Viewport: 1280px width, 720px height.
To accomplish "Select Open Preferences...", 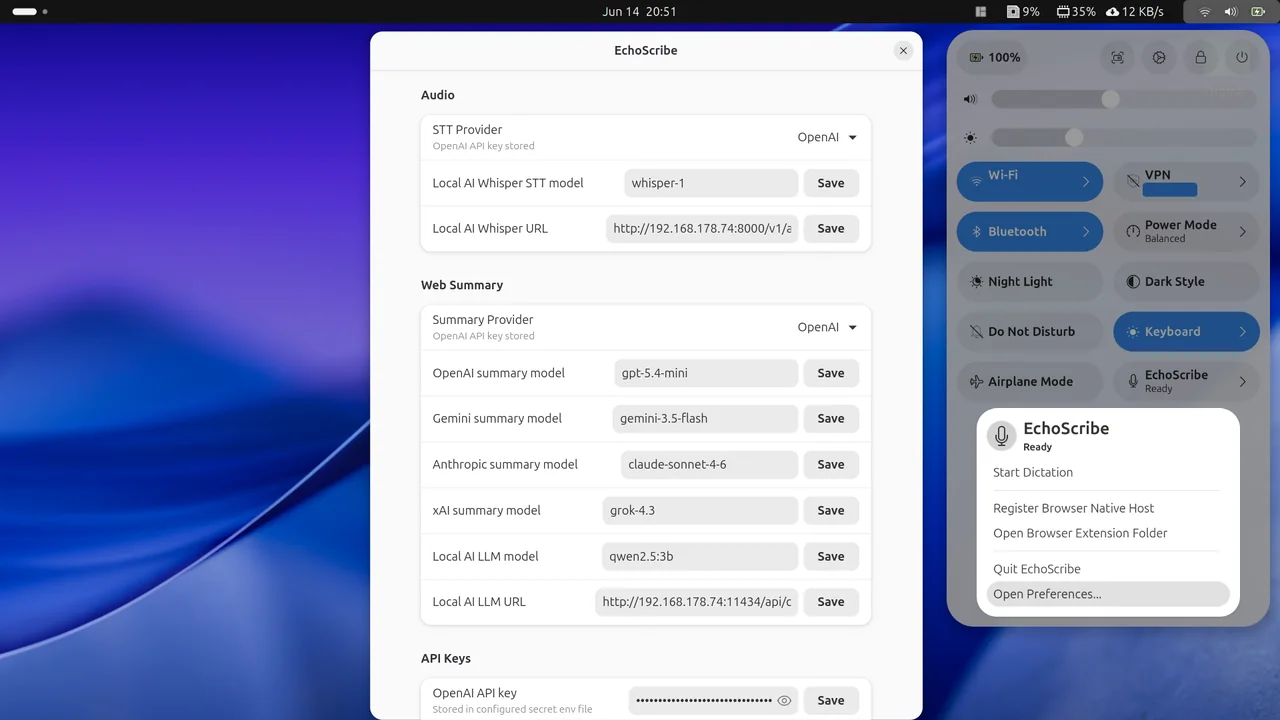I will click(1108, 594).
